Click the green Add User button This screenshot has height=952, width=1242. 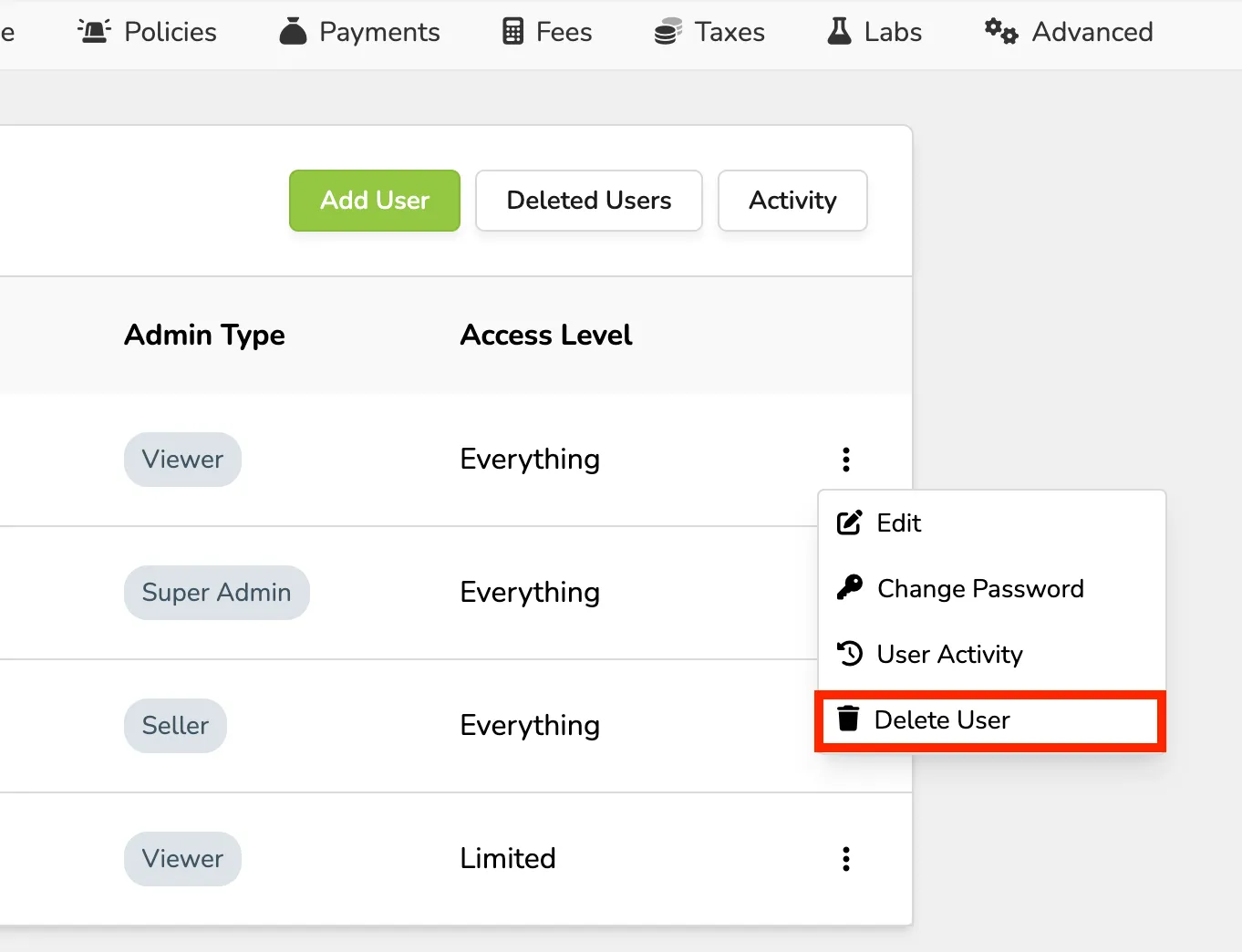pos(375,201)
